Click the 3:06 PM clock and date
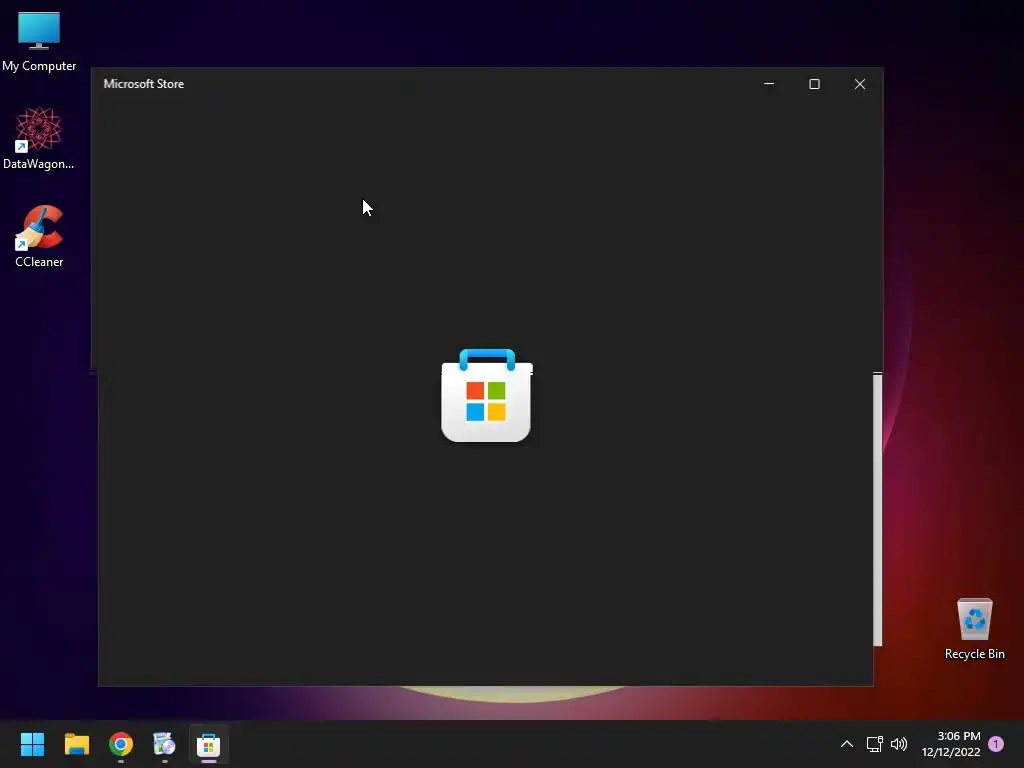This screenshot has width=1024, height=768. pyautogui.click(x=951, y=744)
